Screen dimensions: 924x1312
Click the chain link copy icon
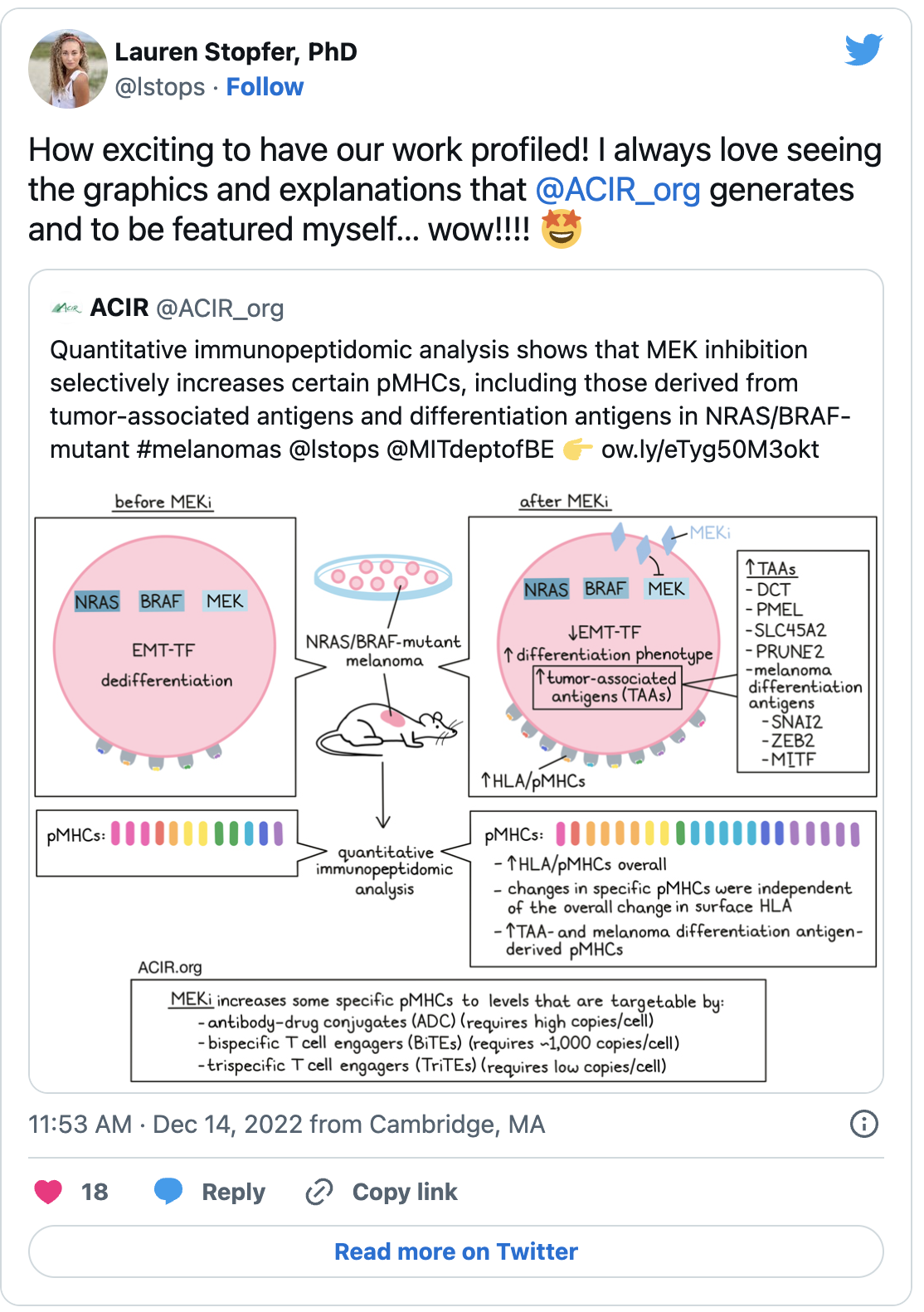point(319,1192)
